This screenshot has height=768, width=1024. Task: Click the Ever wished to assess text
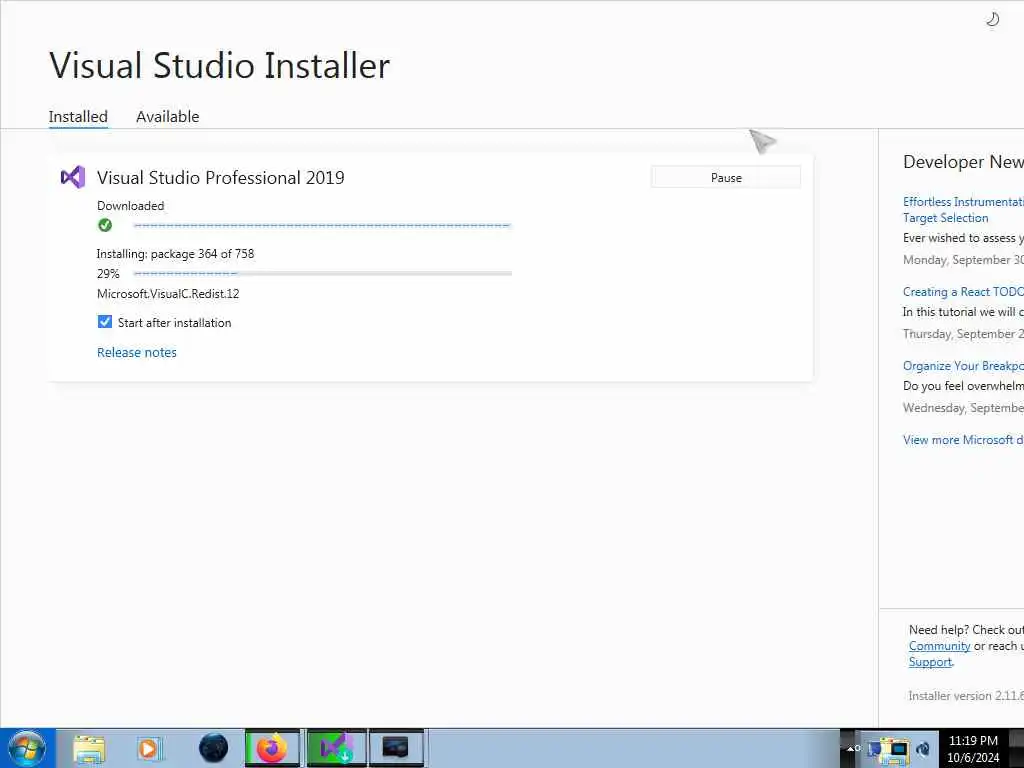click(x=963, y=238)
